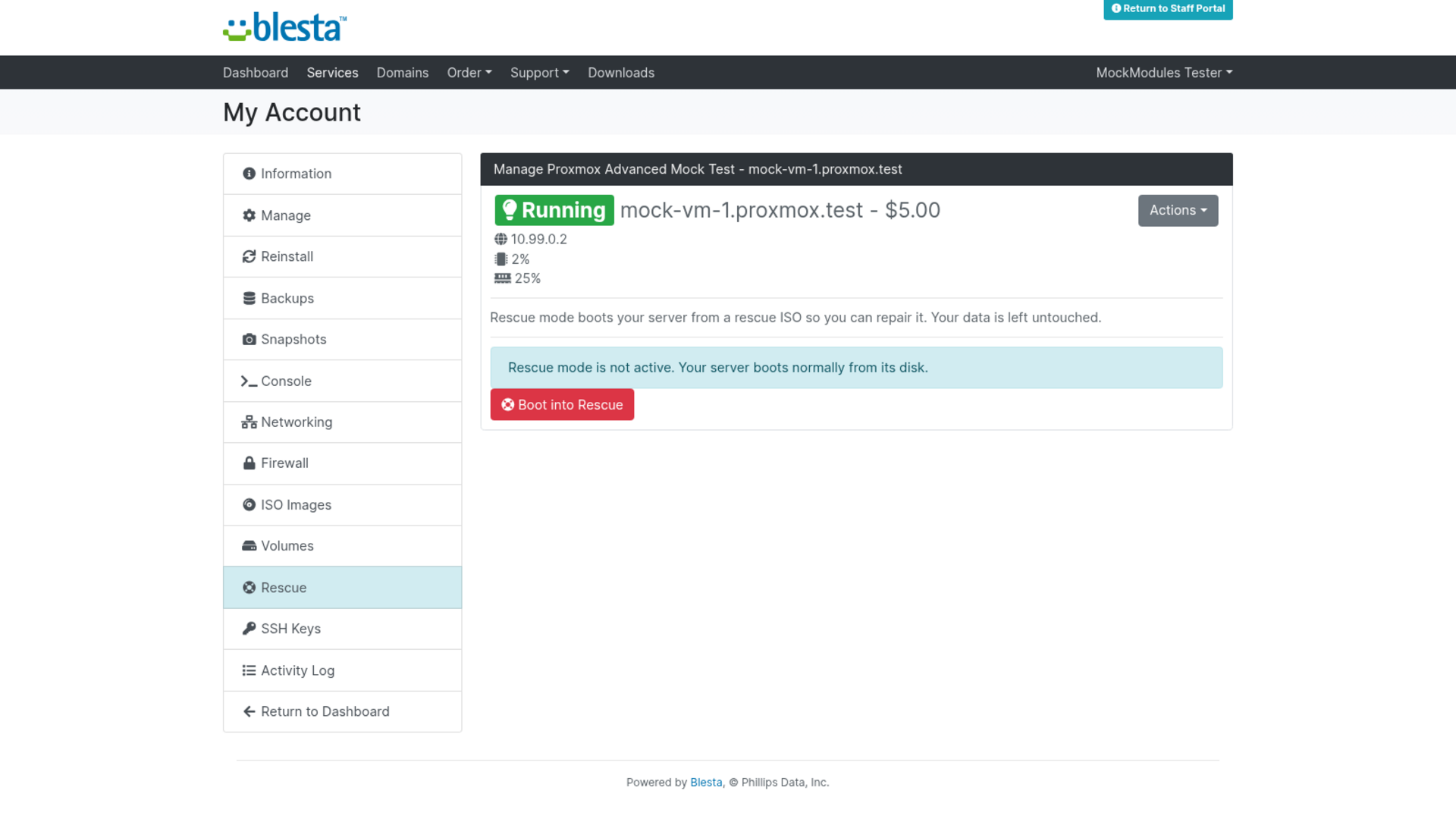Open the Reinstall sidebar item
The image size is (1456, 819).
point(343,256)
